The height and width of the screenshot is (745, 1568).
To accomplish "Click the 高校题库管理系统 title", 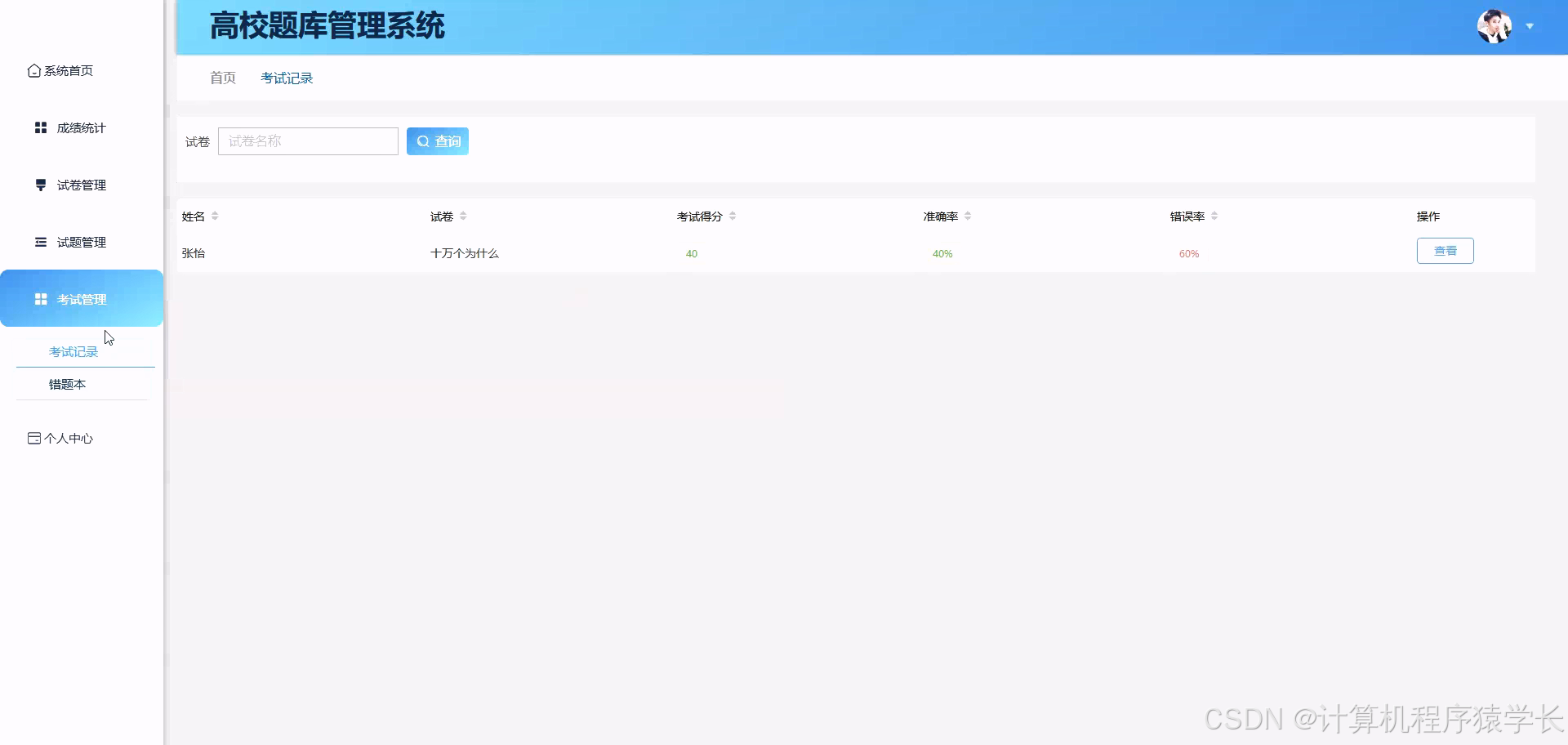I will [327, 26].
